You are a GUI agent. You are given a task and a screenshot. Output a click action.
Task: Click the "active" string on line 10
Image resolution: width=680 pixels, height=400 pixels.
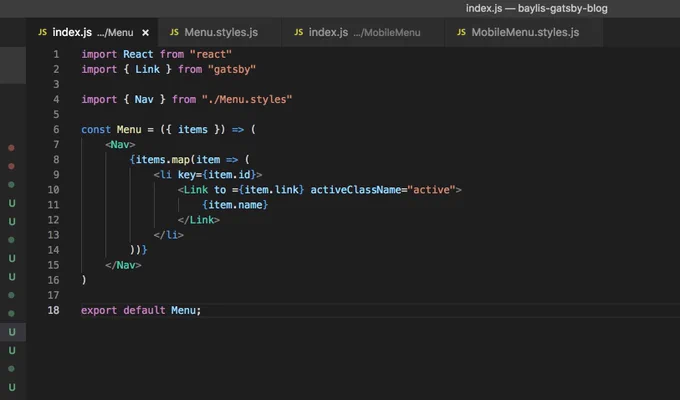(432, 190)
